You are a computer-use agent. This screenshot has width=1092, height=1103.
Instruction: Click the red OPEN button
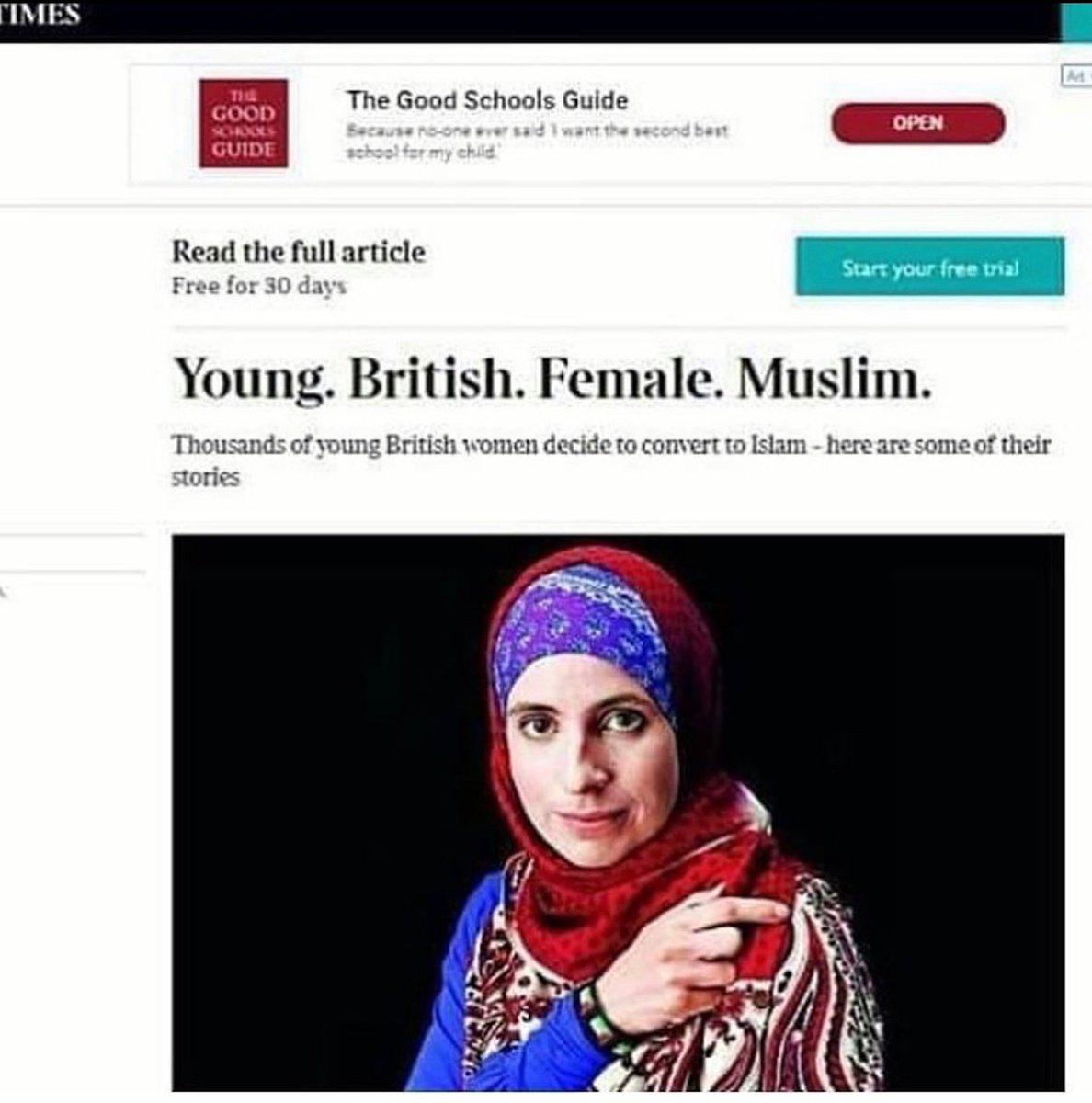click(x=918, y=123)
